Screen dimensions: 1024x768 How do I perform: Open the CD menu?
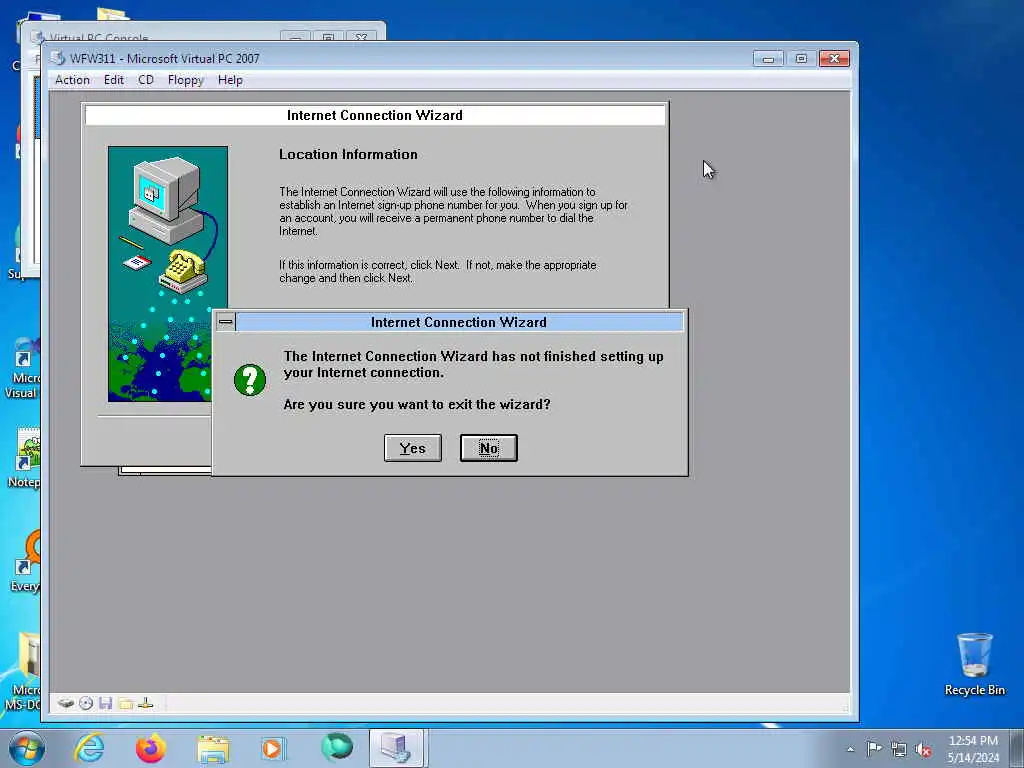click(146, 80)
